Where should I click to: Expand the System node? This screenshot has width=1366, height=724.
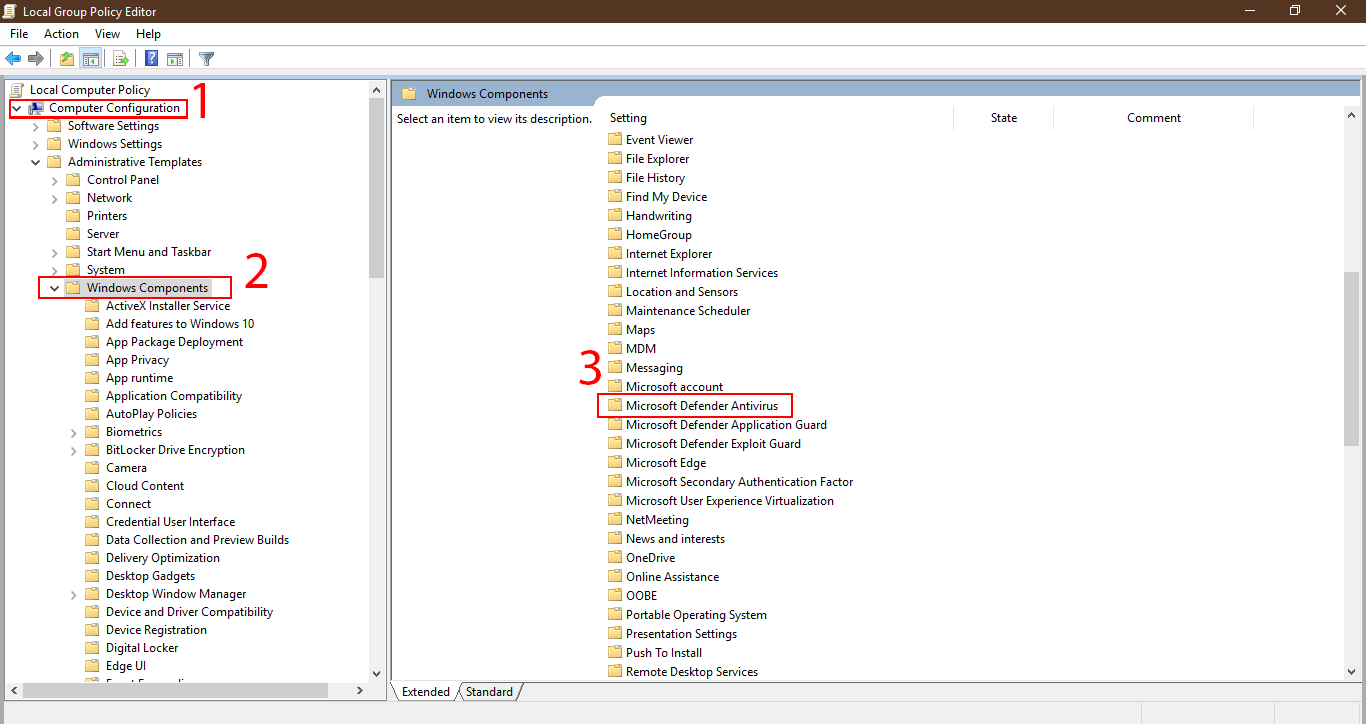[55, 270]
